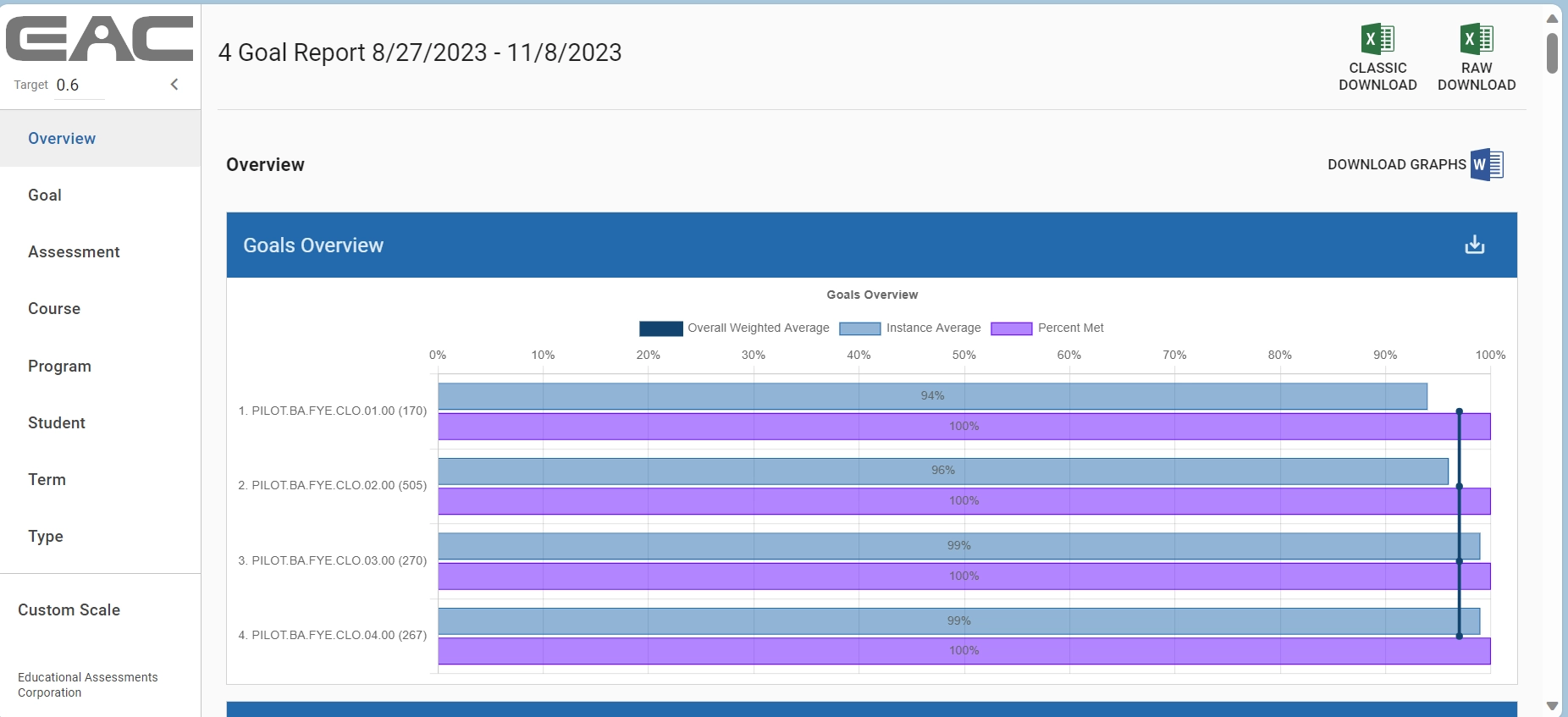Screen dimensions: 1568x717
Task: Download the Goals Overview chart image
Action: (1475, 245)
